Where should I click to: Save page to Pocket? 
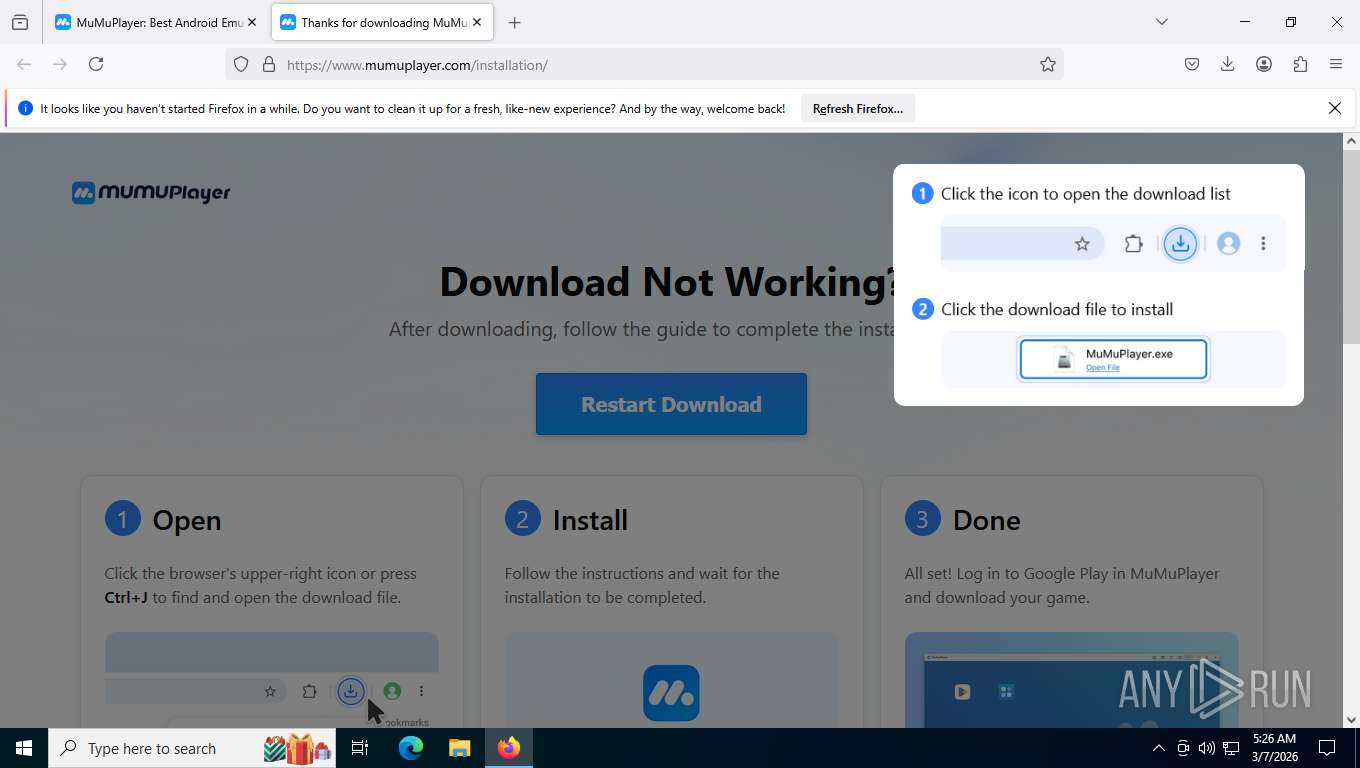point(1192,64)
